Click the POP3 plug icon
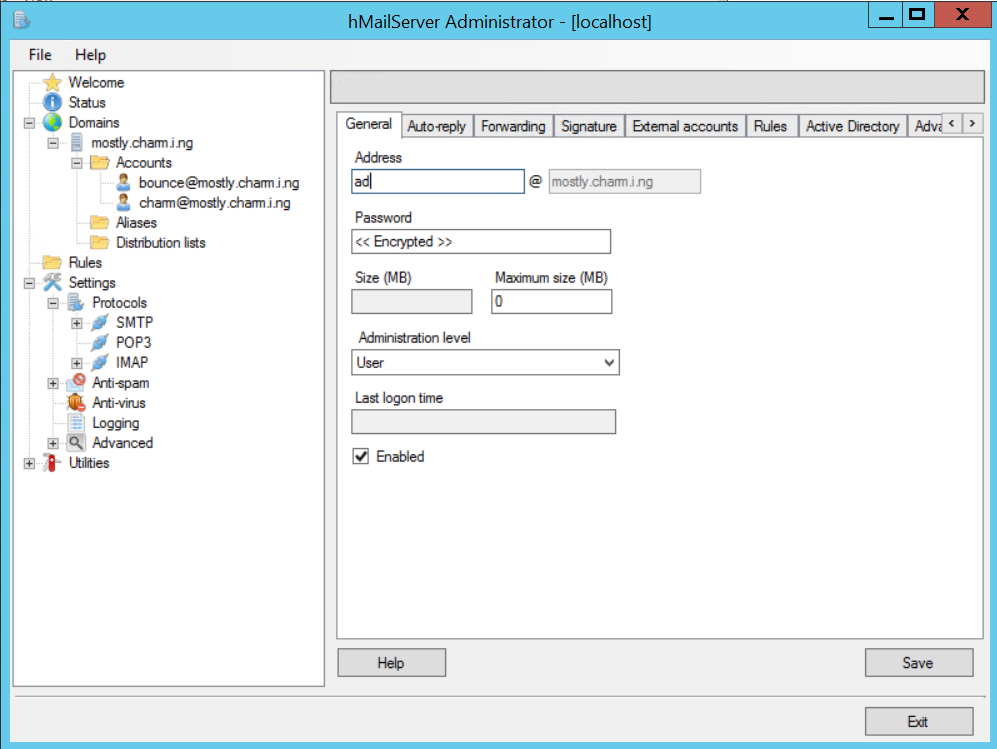 pos(100,343)
